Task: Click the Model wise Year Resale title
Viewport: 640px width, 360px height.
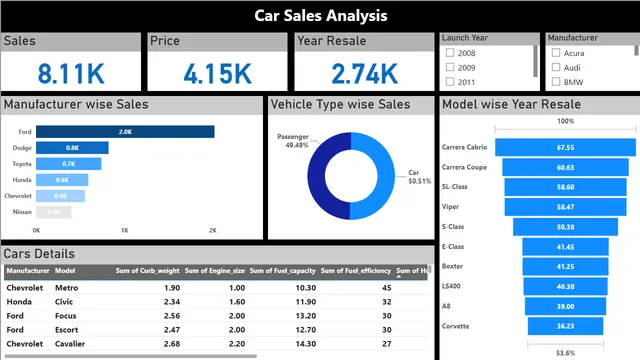Action: click(511, 104)
